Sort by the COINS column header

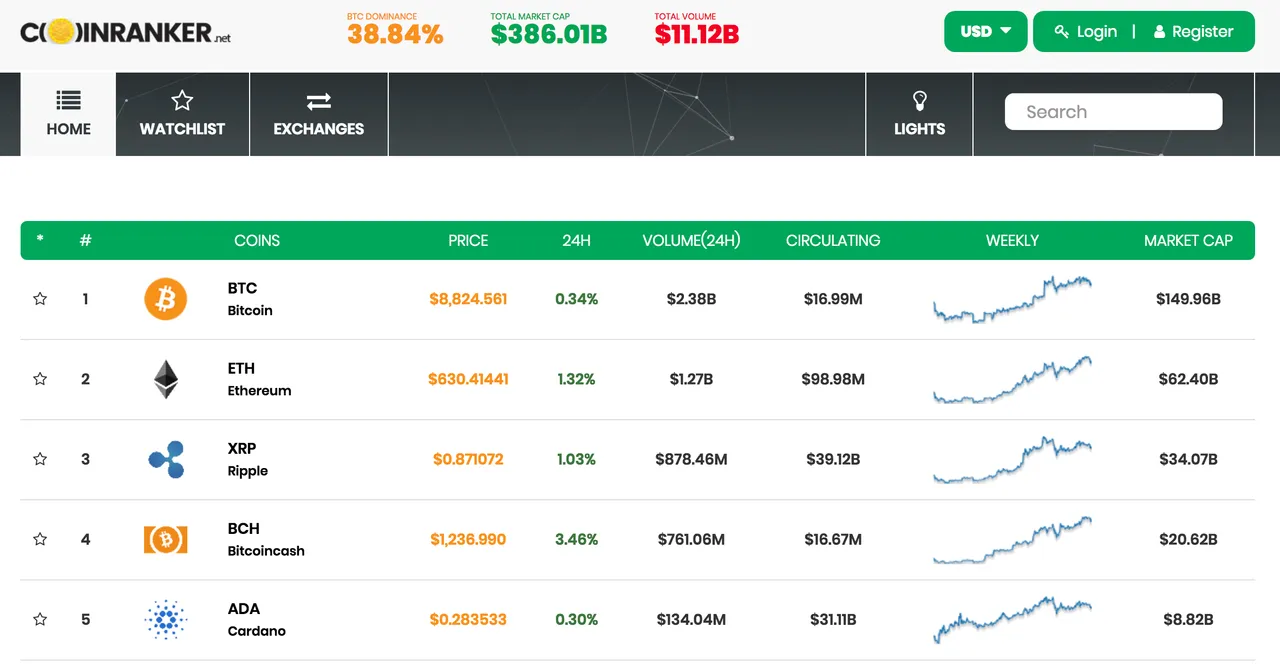coord(257,240)
